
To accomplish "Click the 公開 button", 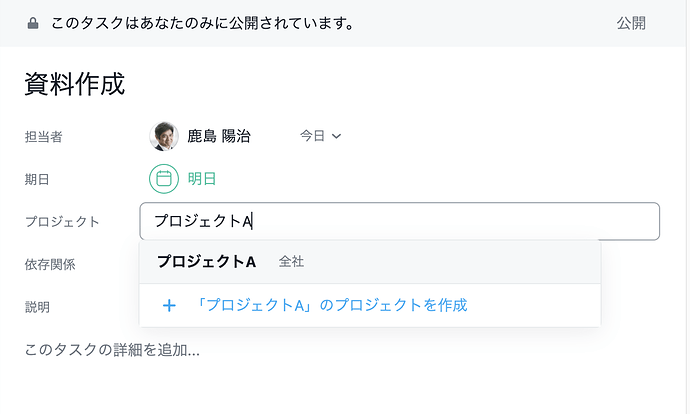I will (631, 23).
